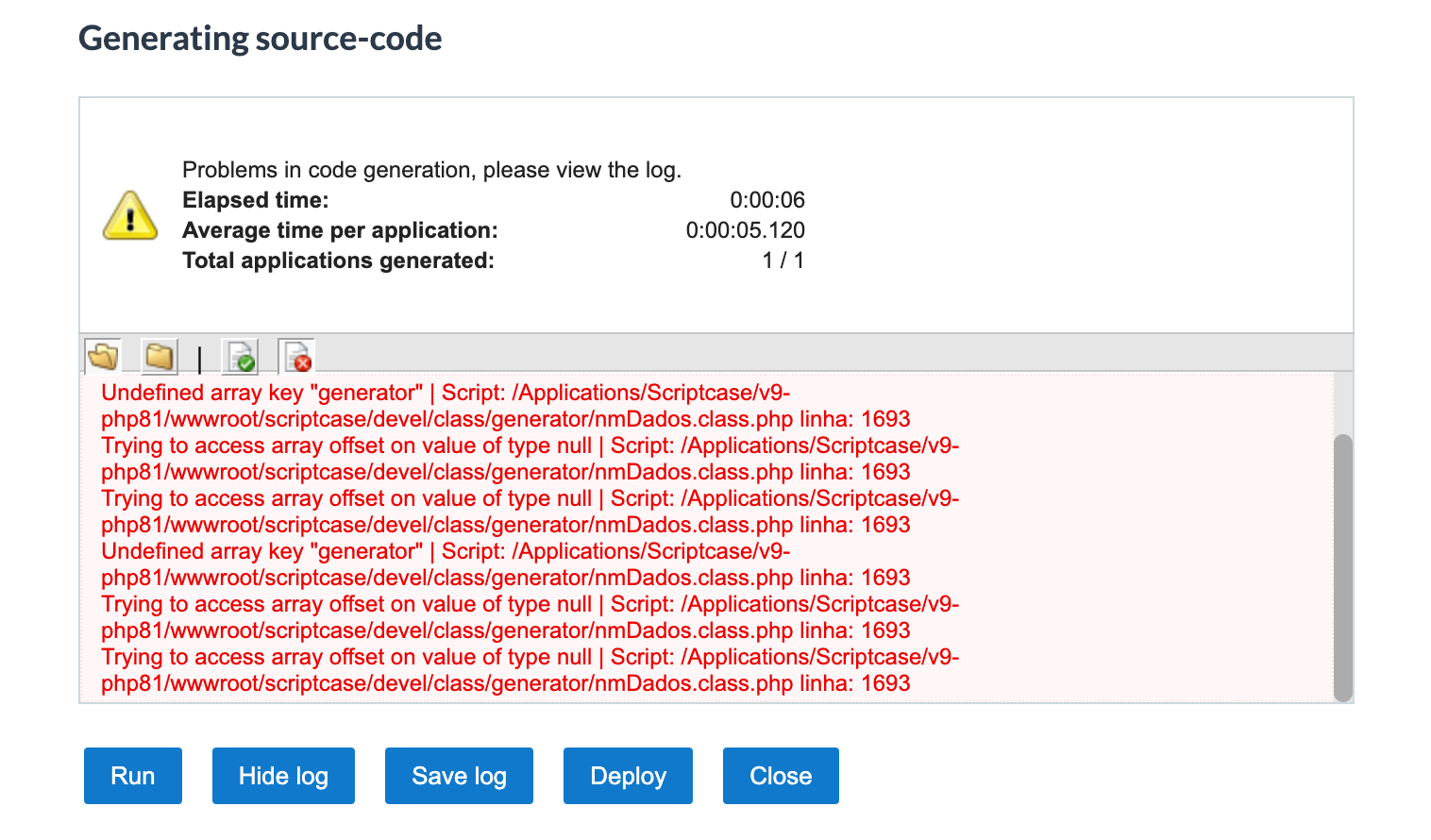Screen dimensions: 1431x840
Task: Click the 'Problems in code generation' message
Action: 431,170
